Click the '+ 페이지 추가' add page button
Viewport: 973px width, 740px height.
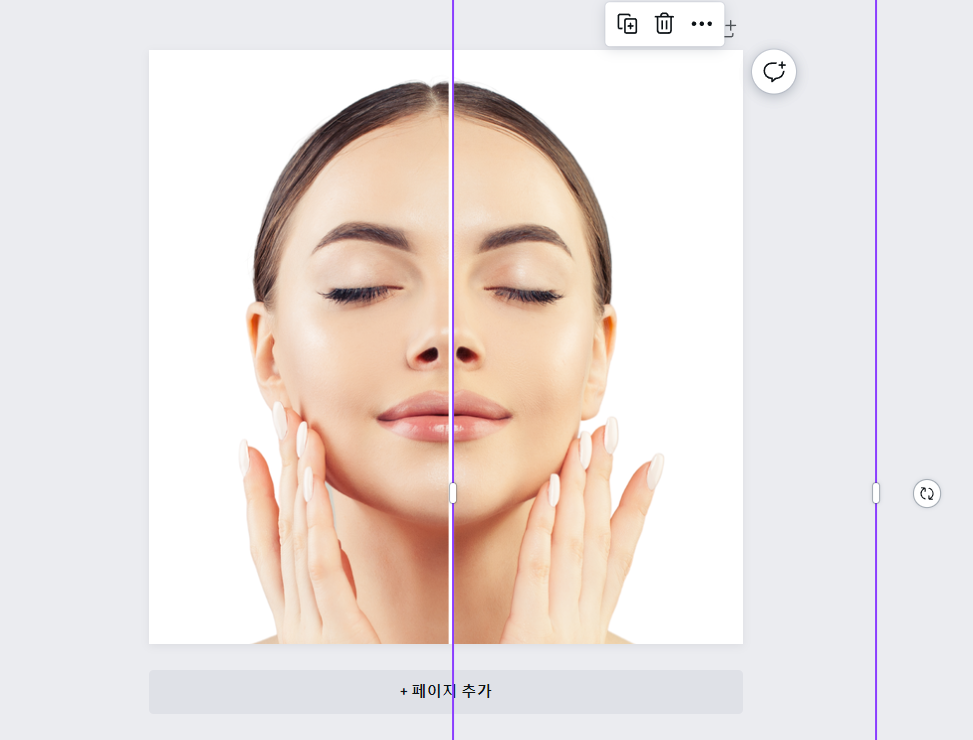point(446,692)
